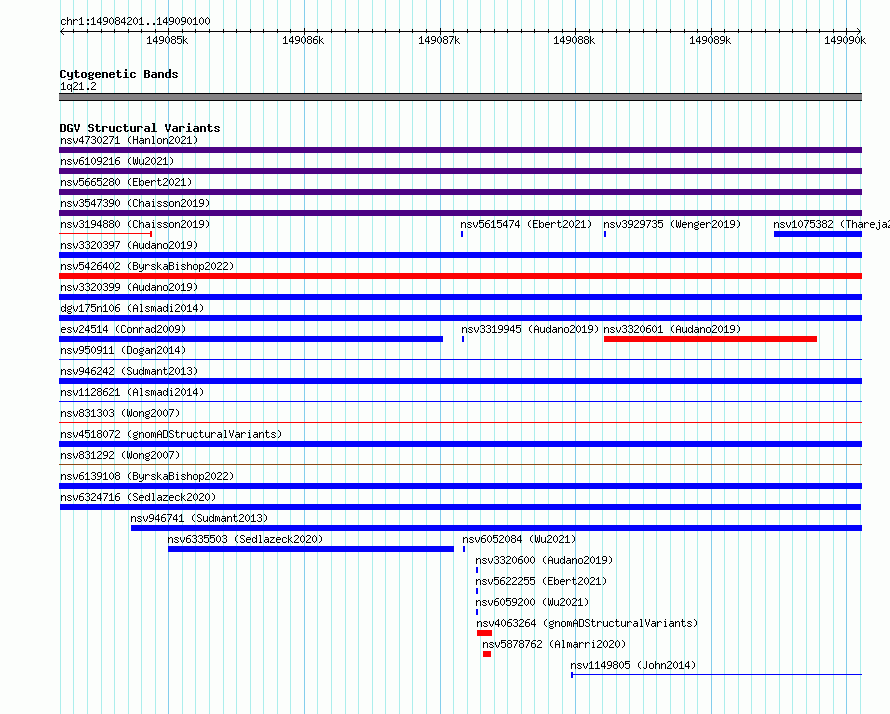Click the nsv1149805 (John2014) label
The height and width of the screenshot is (714, 890).
tap(633, 665)
